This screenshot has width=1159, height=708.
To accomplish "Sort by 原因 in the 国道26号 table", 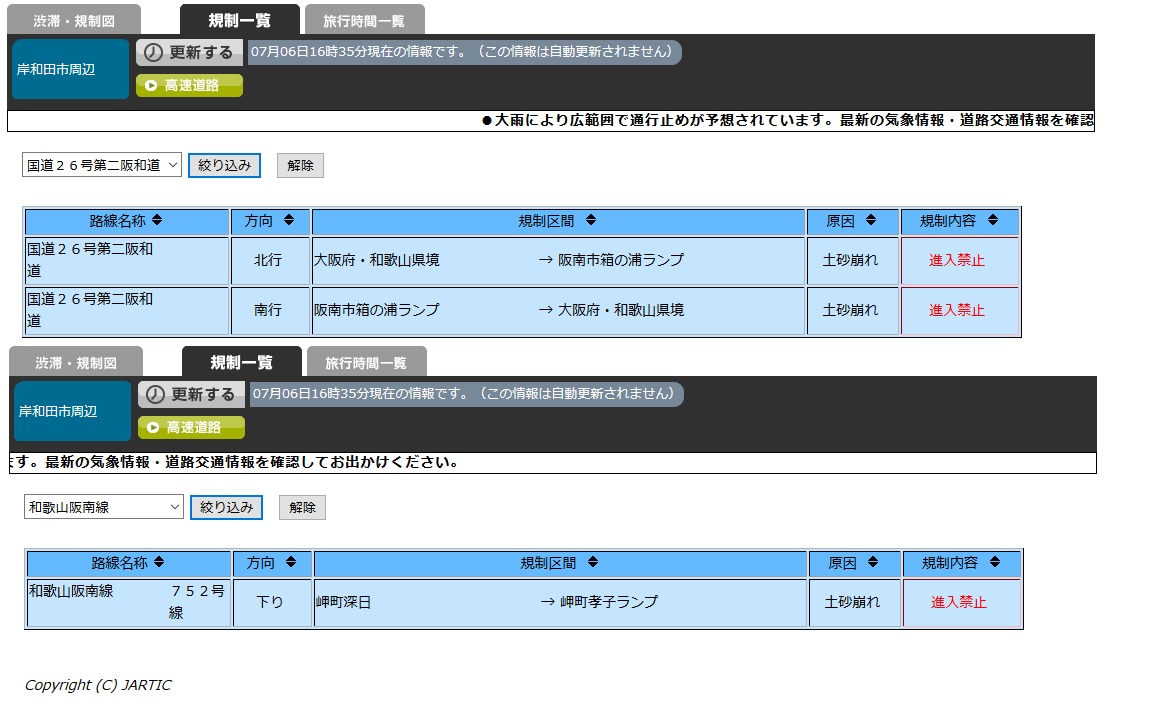I will (x=870, y=221).
